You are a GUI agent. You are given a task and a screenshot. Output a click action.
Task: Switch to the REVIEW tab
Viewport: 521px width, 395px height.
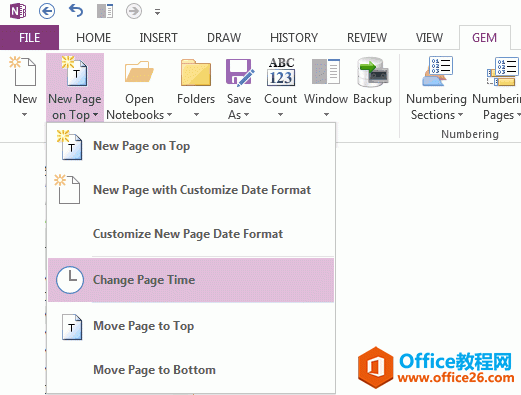tap(367, 38)
